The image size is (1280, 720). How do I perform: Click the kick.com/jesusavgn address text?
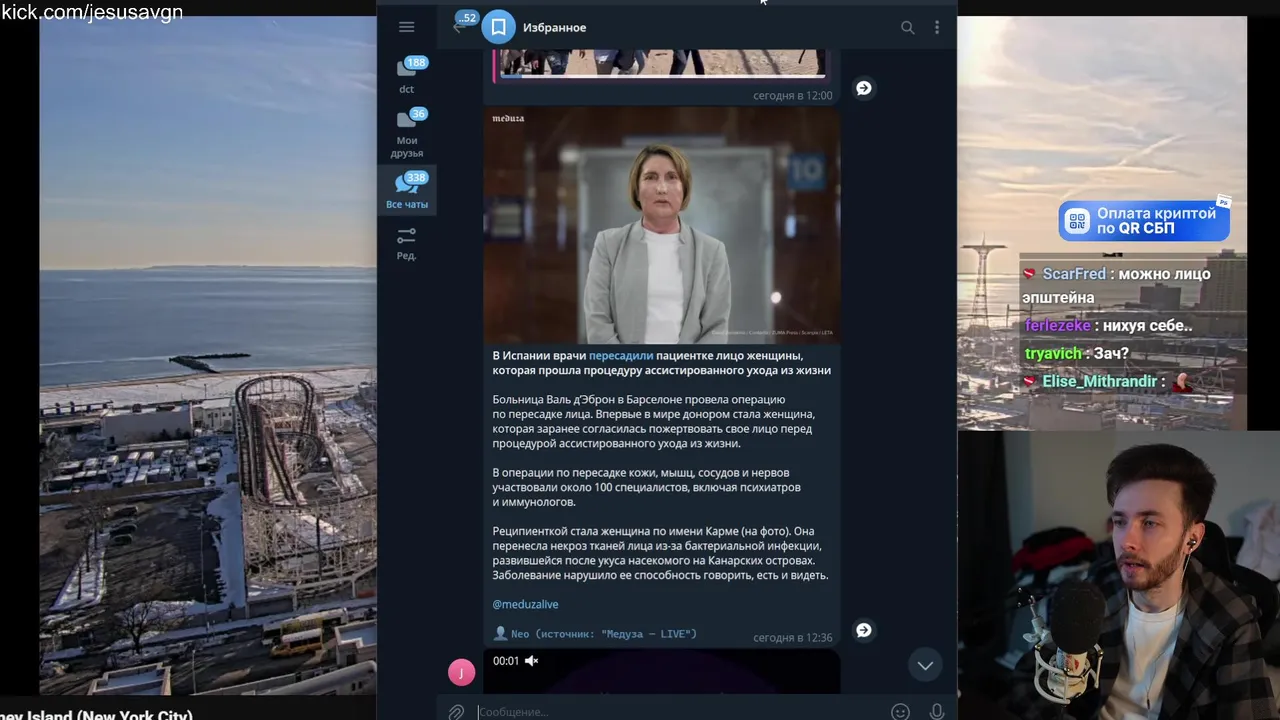(92, 12)
